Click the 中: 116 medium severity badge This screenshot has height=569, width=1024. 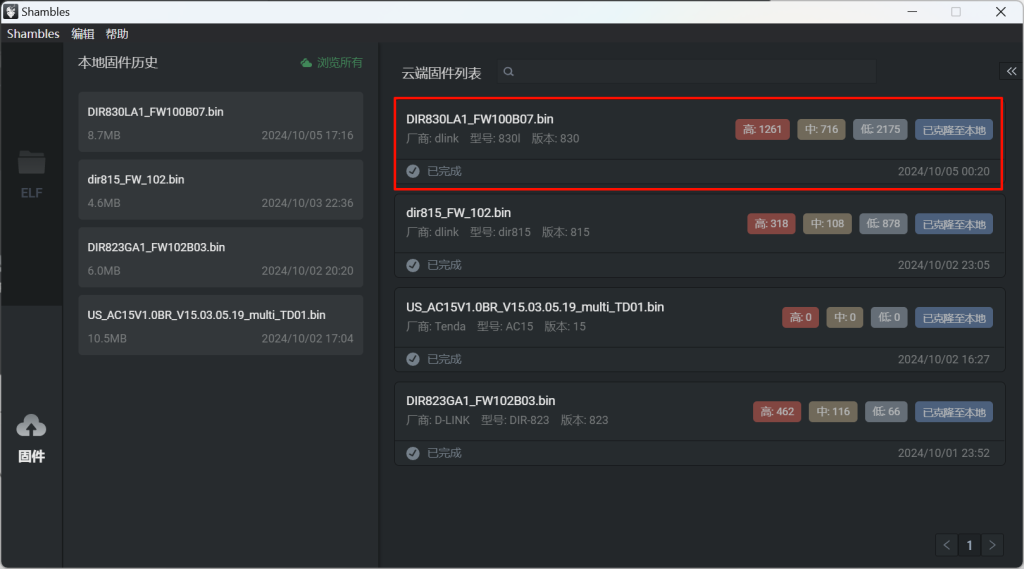point(833,412)
